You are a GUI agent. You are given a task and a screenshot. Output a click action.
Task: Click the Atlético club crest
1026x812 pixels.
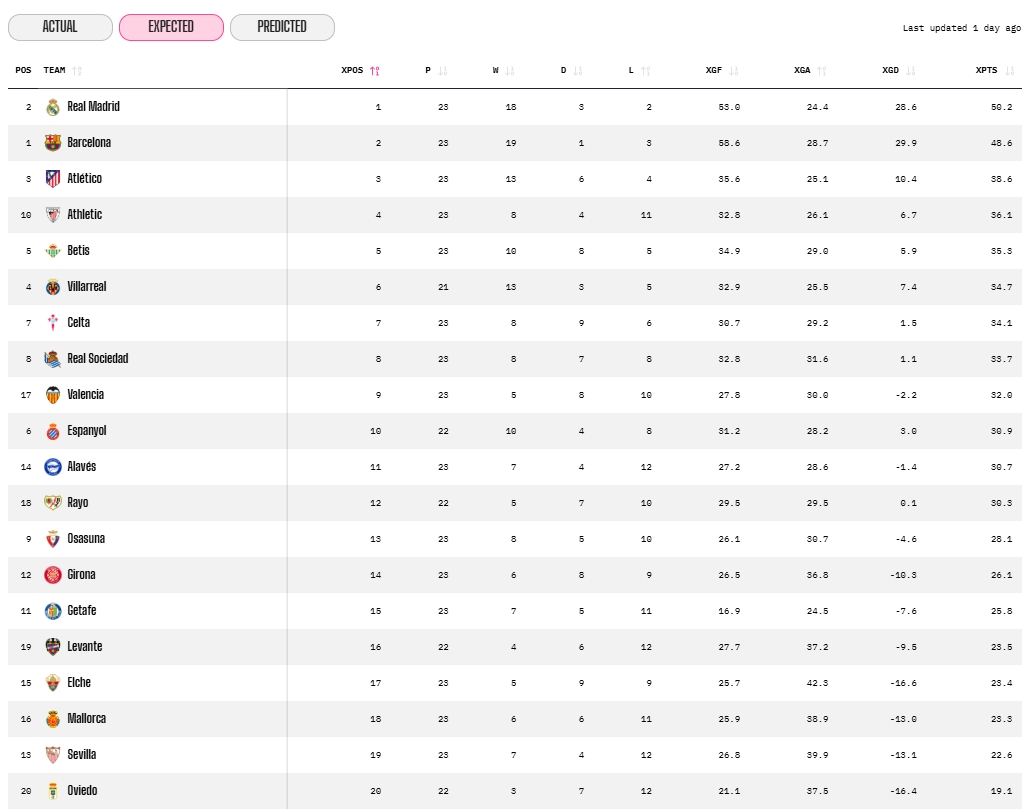coord(53,178)
